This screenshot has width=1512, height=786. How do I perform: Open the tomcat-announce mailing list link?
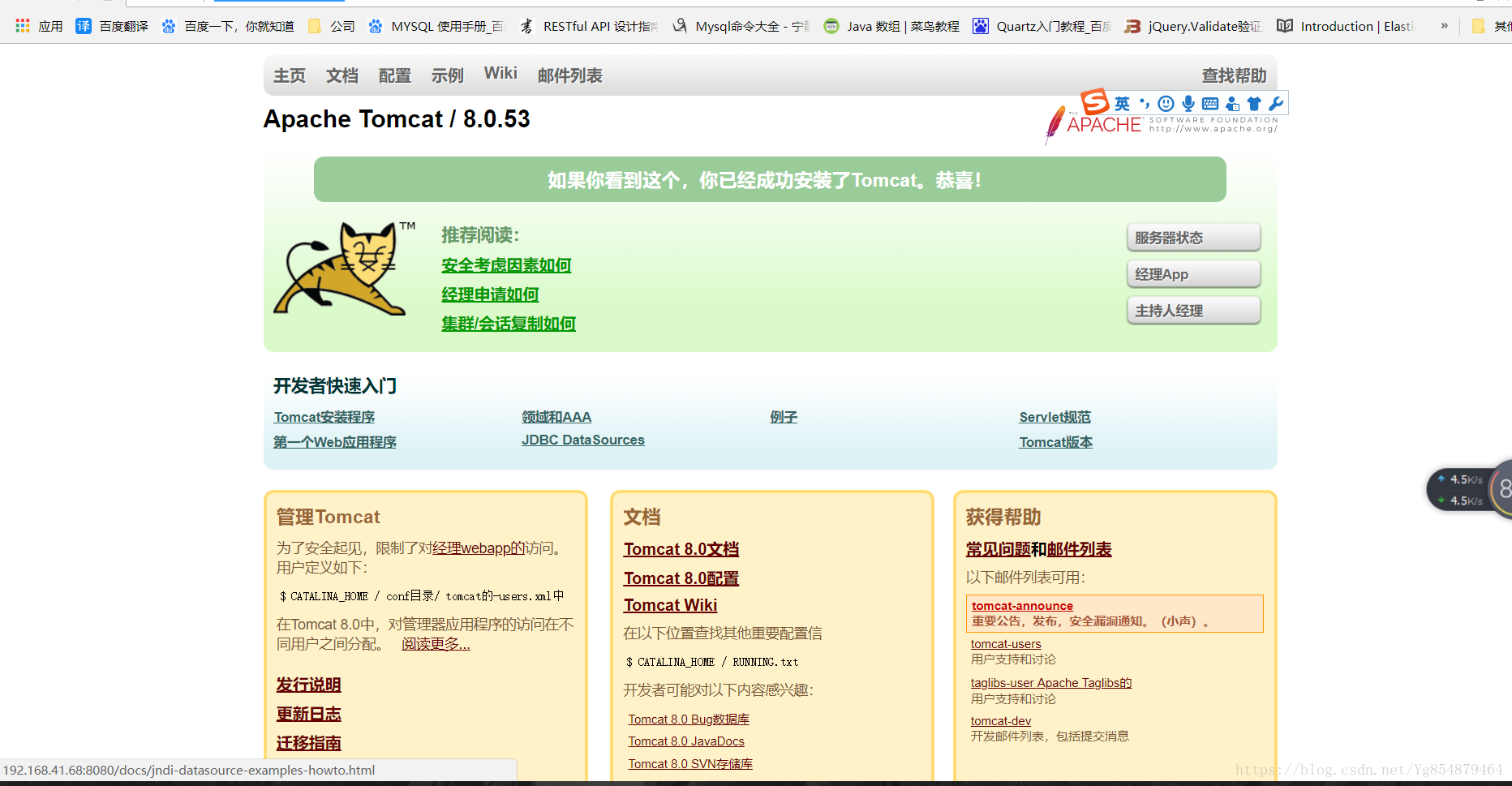click(x=1022, y=606)
